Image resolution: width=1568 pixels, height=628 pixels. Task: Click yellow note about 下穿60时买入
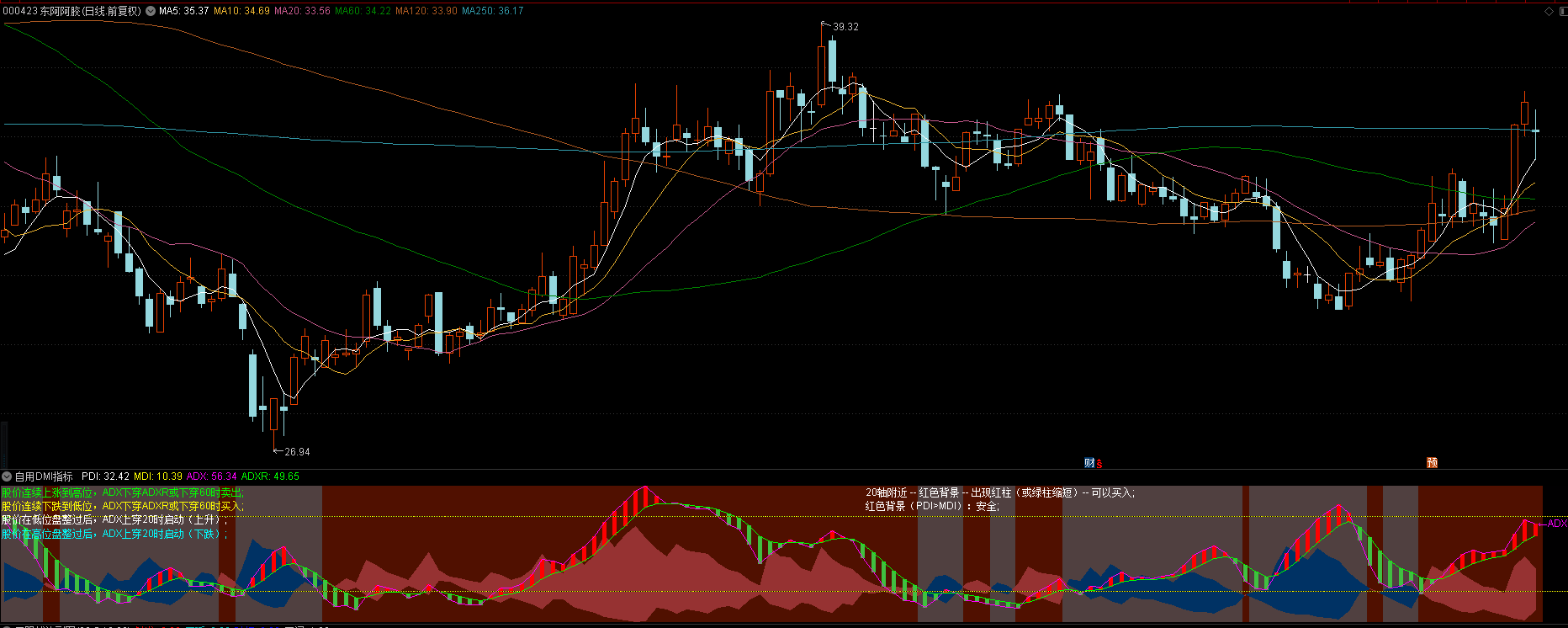point(123,506)
